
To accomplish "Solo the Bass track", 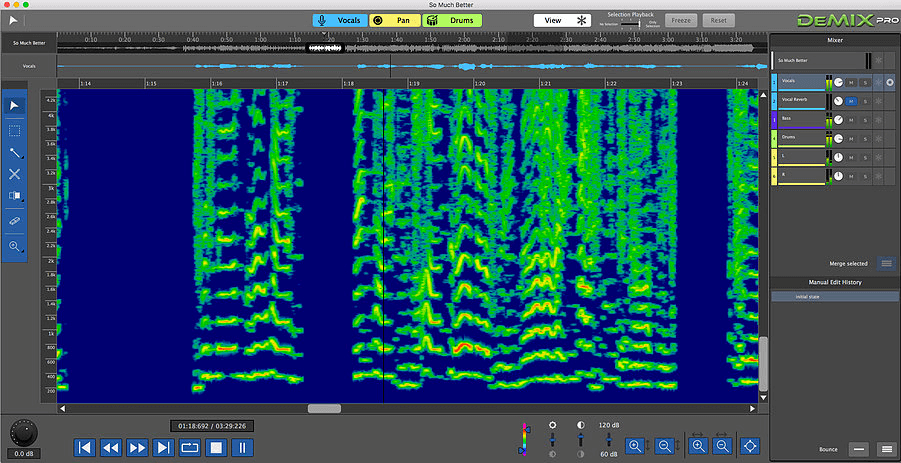I will click(863, 120).
